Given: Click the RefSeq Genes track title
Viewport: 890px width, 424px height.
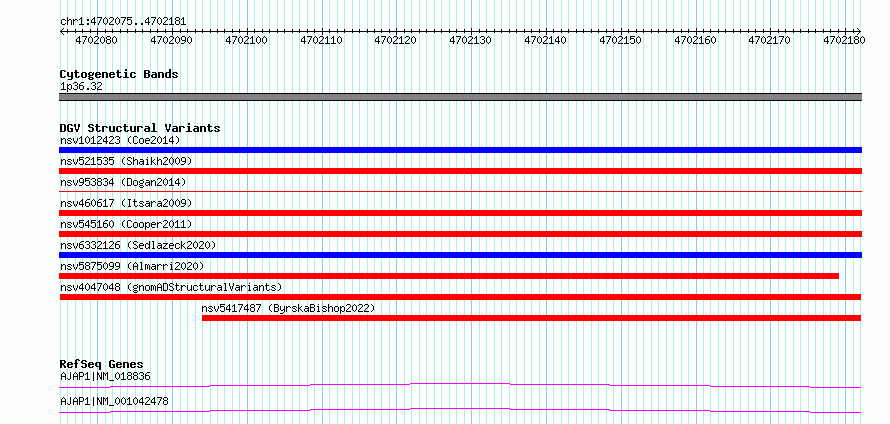Looking at the screenshot, I should pos(102,364).
